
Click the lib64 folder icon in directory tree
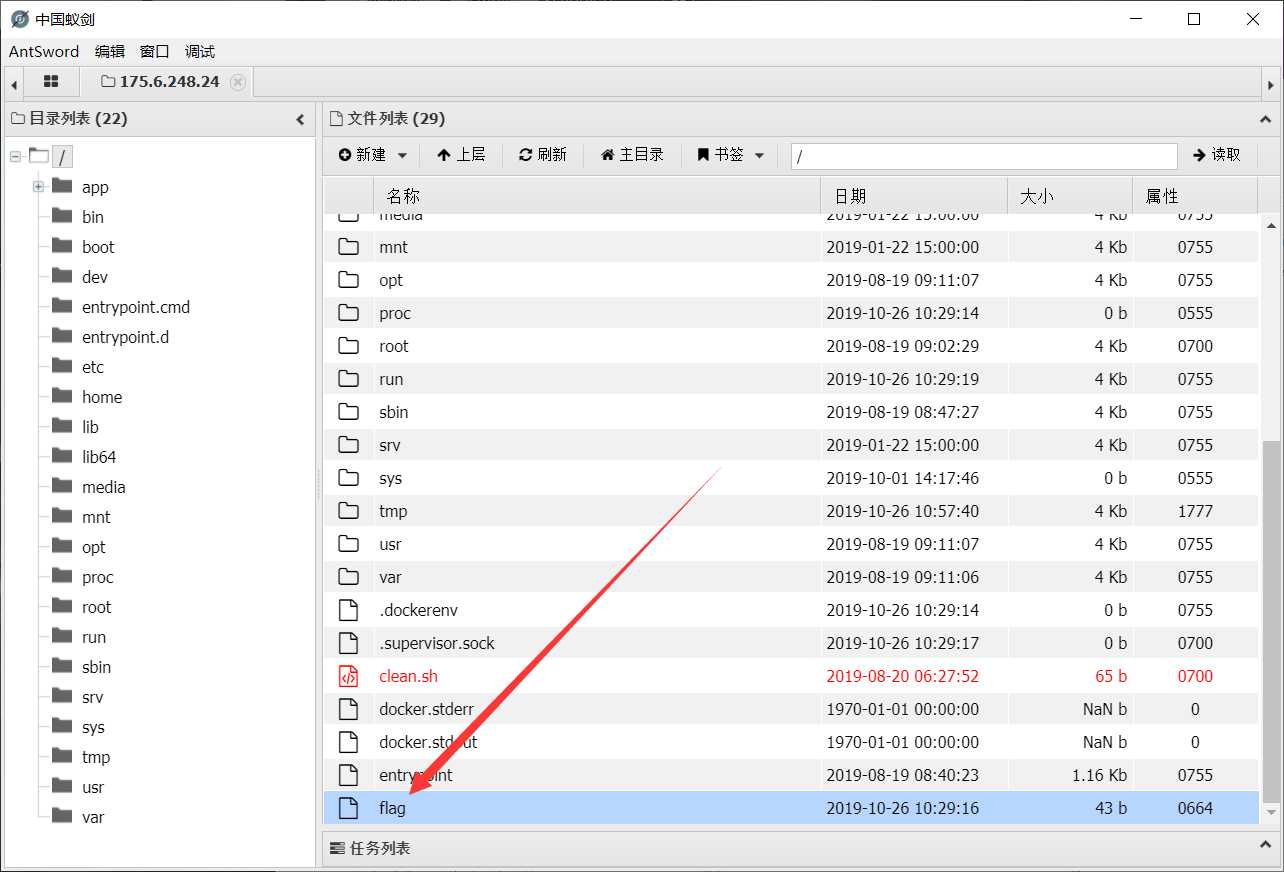pyautogui.click(x=62, y=456)
